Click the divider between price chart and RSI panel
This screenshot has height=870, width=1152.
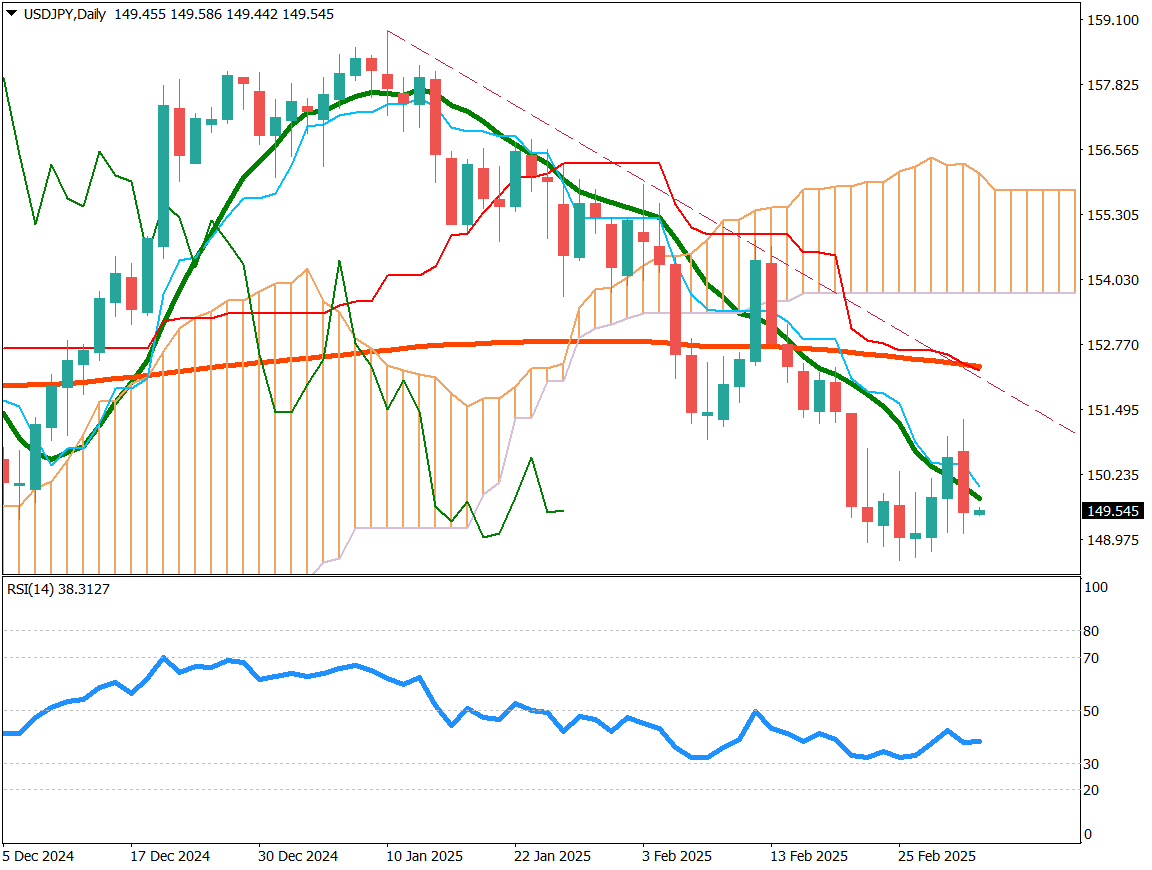pos(540,575)
